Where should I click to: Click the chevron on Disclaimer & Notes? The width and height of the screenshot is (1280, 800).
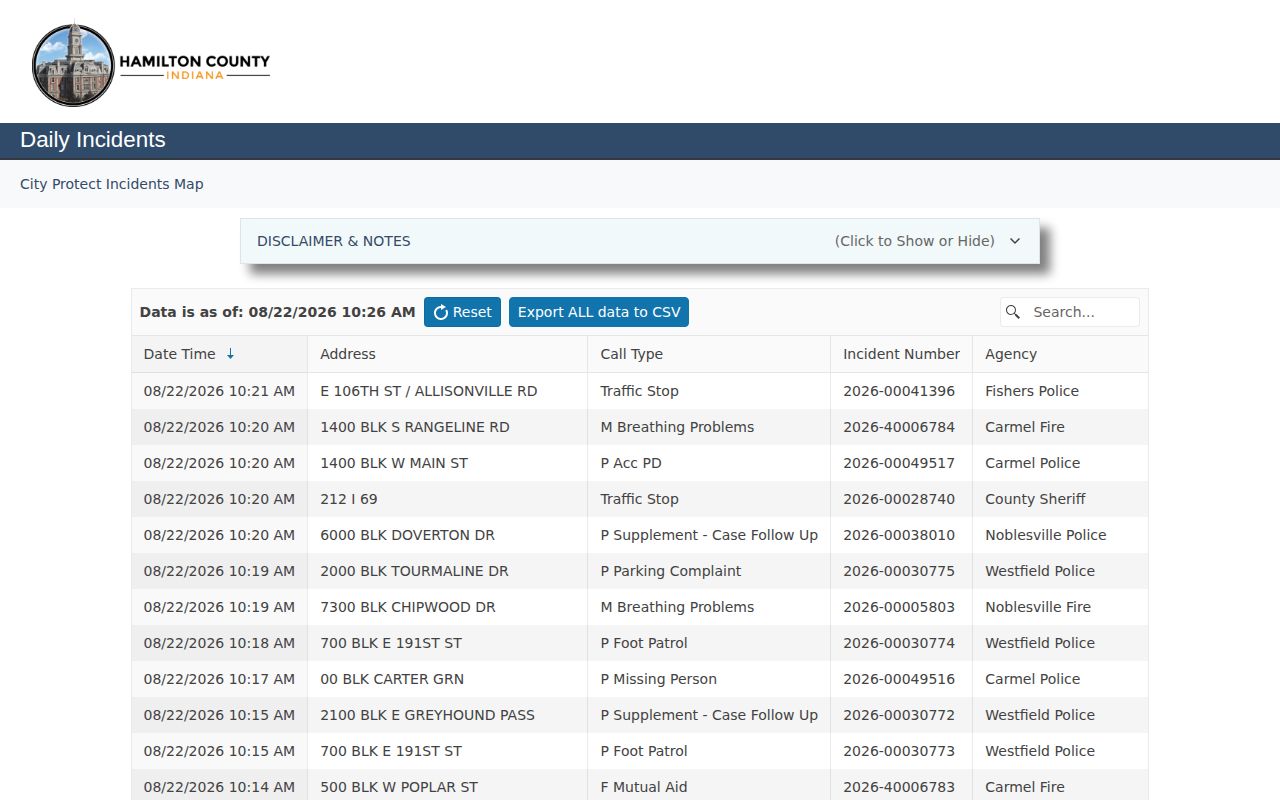click(x=1015, y=241)
